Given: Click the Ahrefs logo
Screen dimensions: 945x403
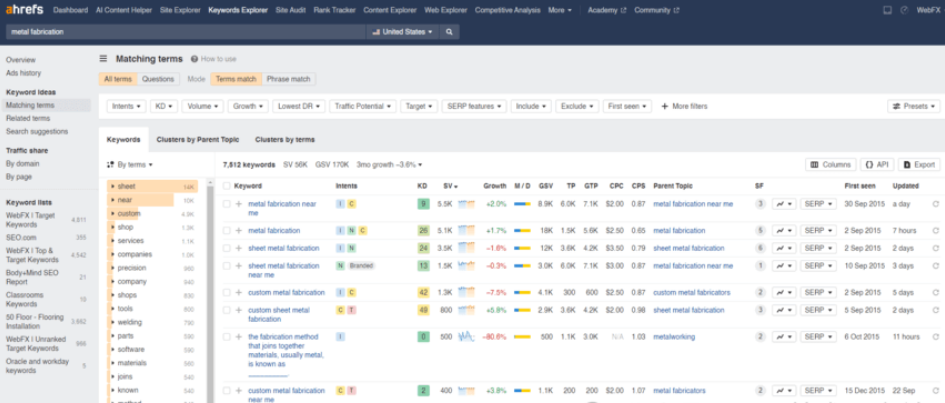Looking at the screenshot, I should coord(24,10).
